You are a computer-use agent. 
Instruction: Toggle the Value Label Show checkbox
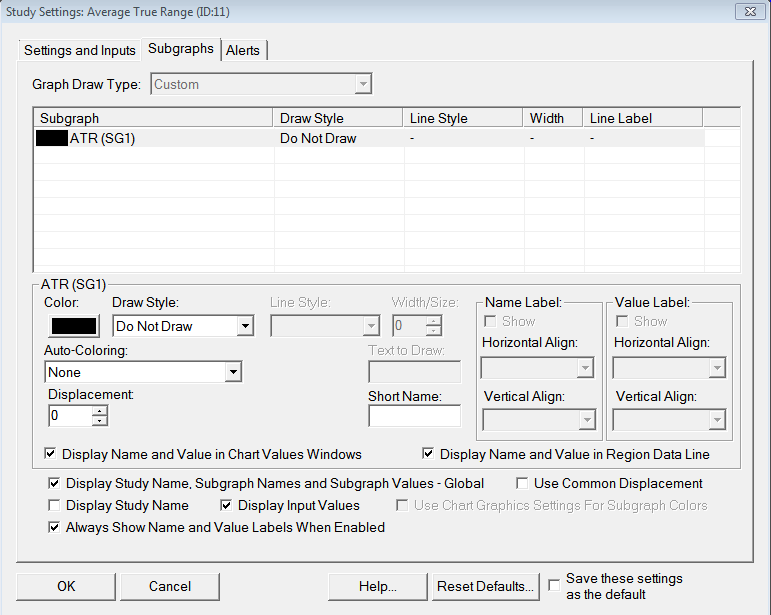[622, 321]
